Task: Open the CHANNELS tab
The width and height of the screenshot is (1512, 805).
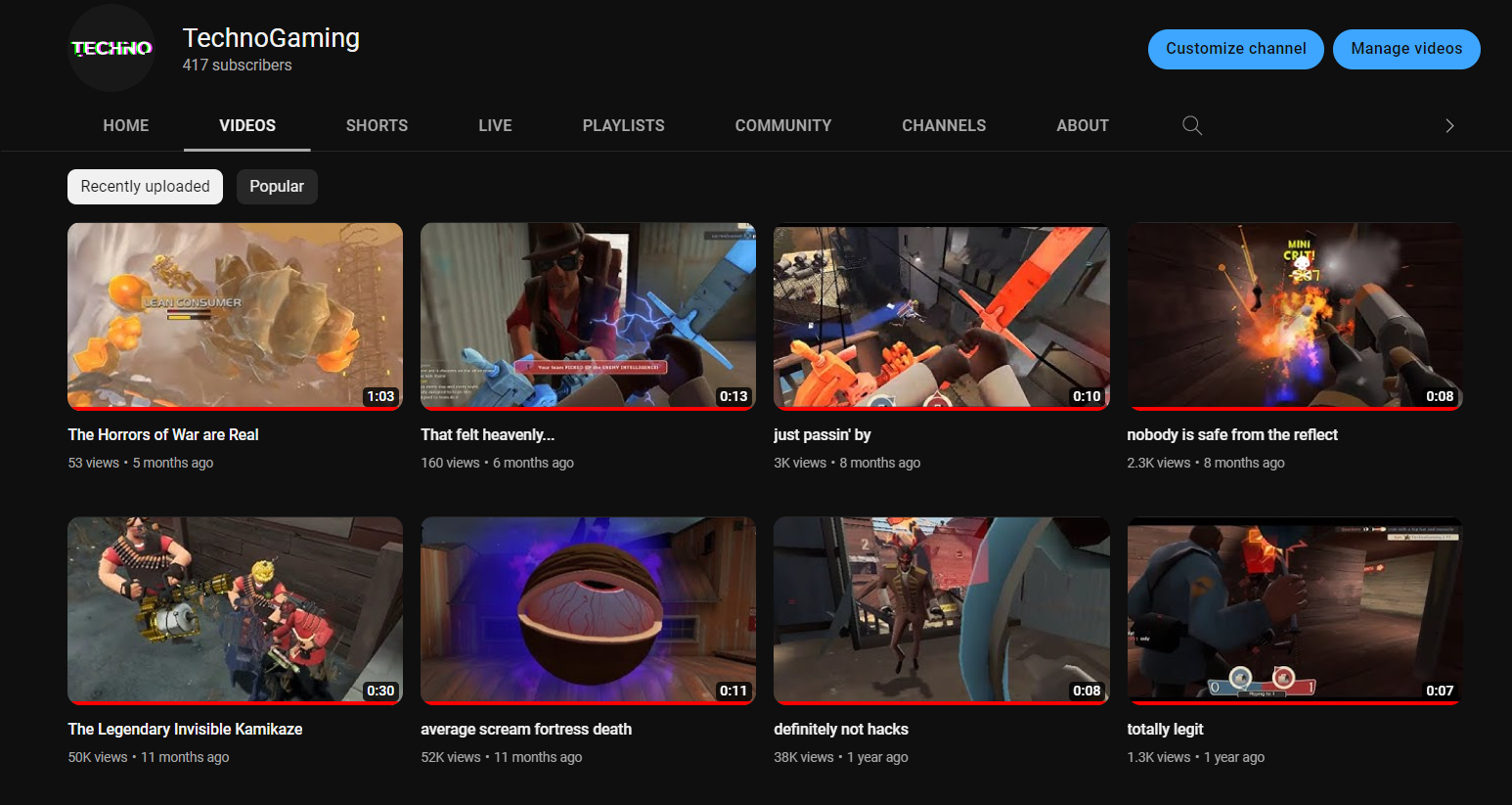Action: [944, 125]
